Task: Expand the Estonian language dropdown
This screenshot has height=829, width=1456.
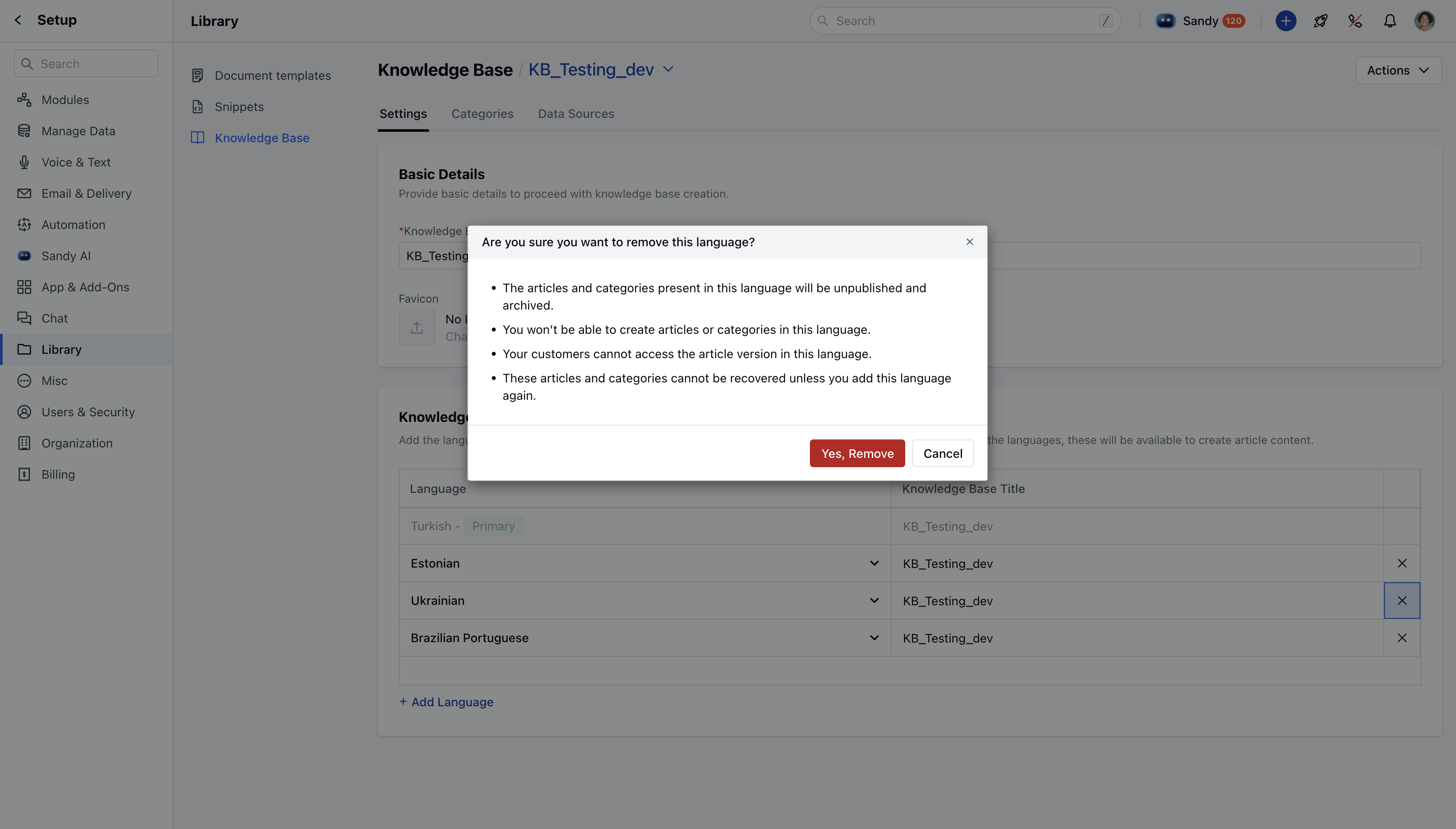Action: click(874, 563)
